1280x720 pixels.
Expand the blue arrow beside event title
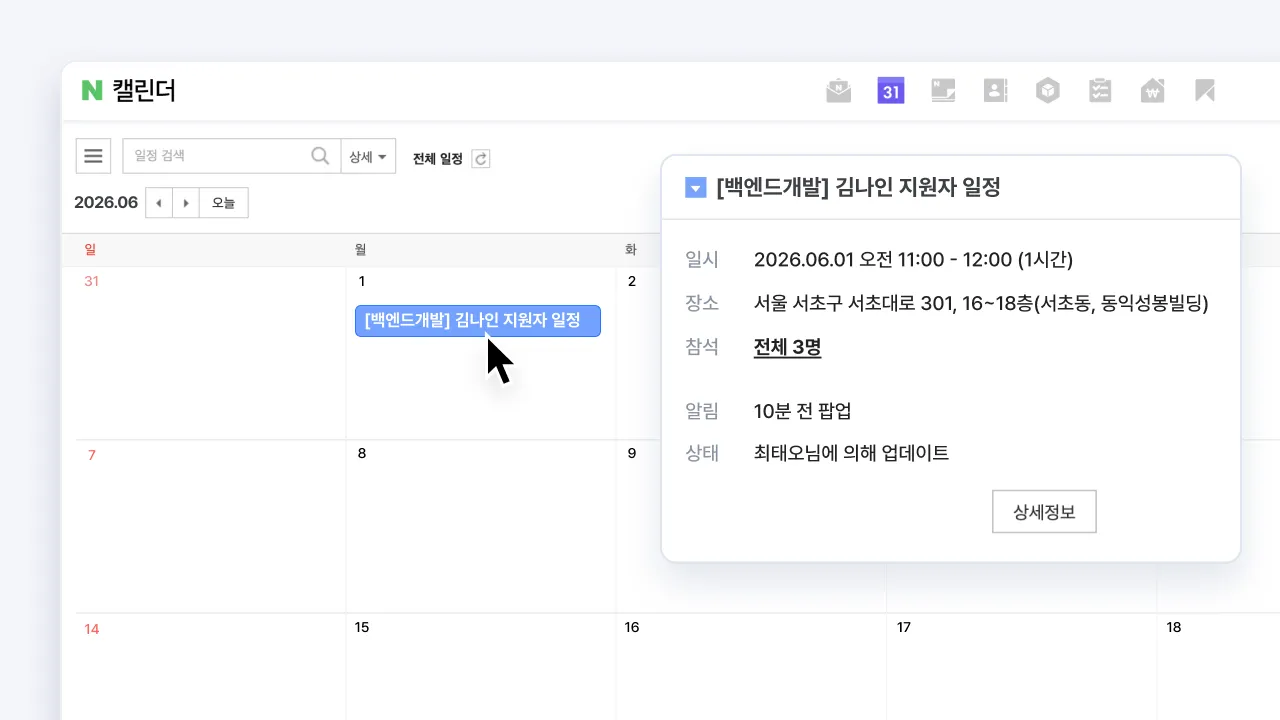click(x=696, y=187)
